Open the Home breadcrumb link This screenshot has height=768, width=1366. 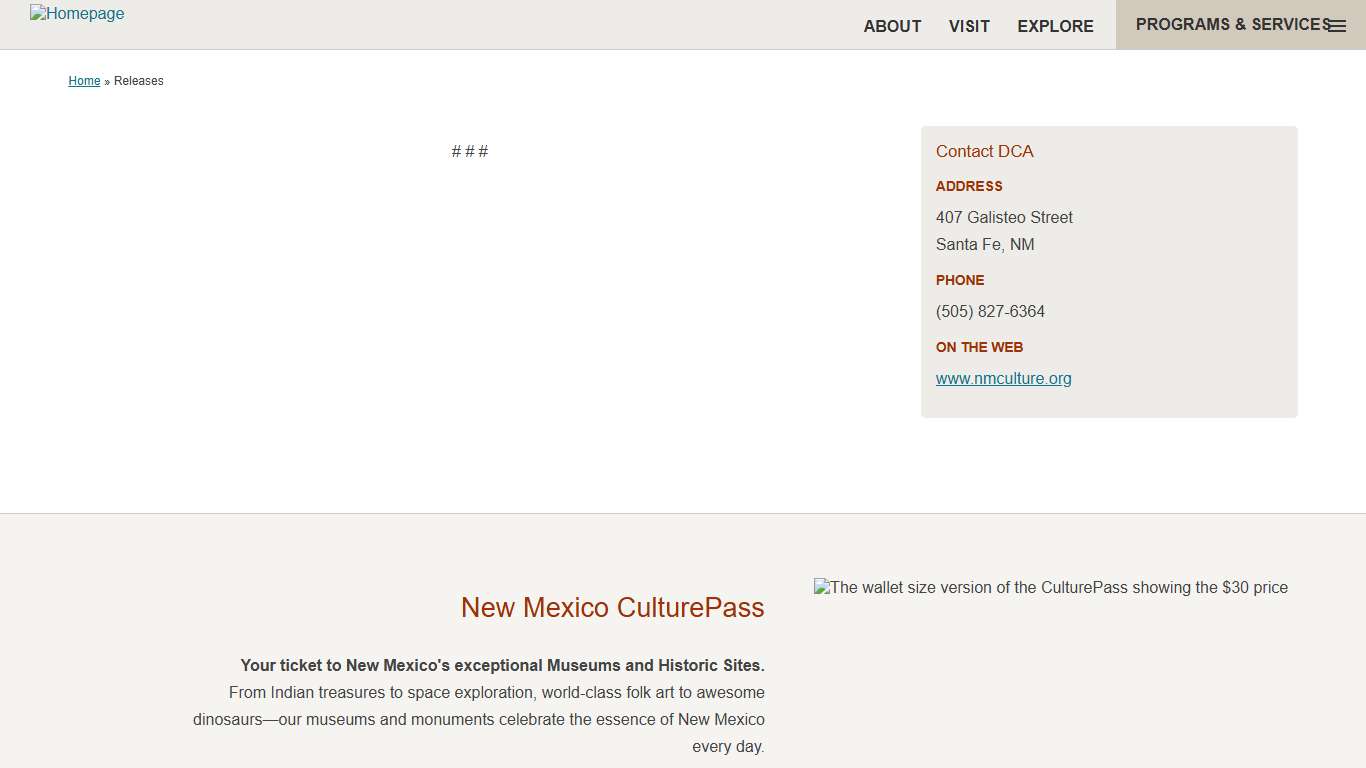pos(84,81)
